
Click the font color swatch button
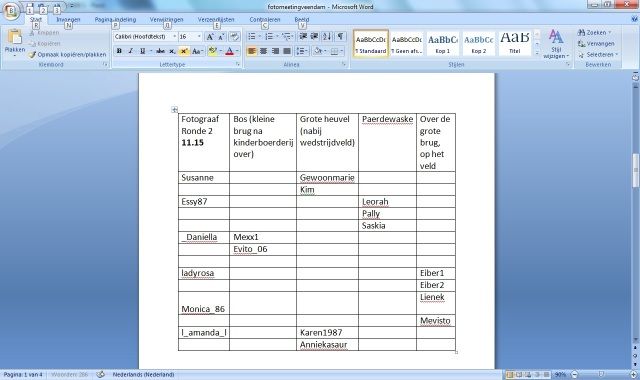[230, 51]
